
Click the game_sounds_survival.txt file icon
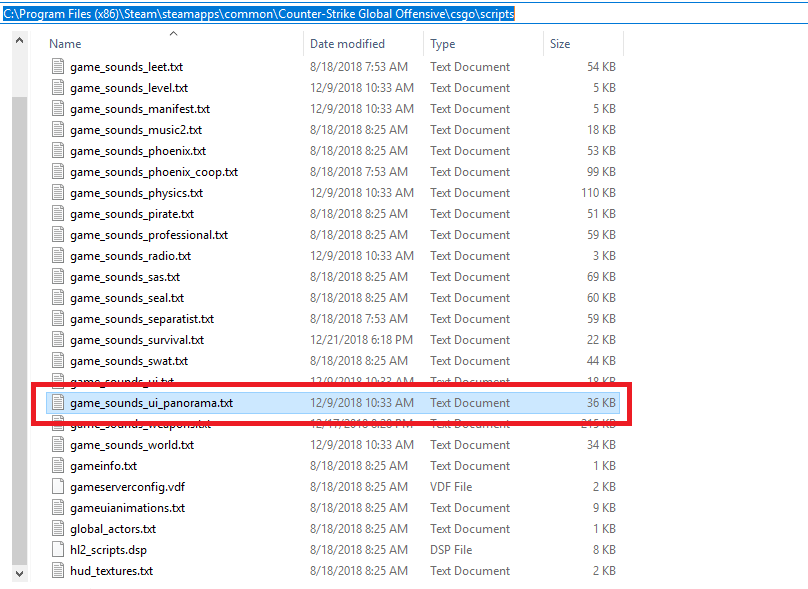[58, 340]
